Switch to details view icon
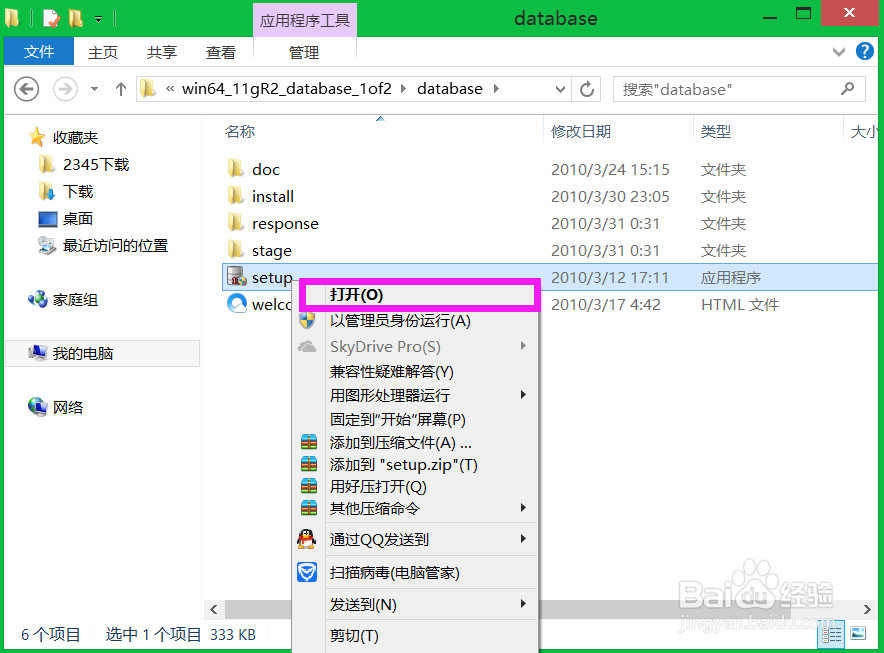The image size is (884, 653). [x=831, y=634]
